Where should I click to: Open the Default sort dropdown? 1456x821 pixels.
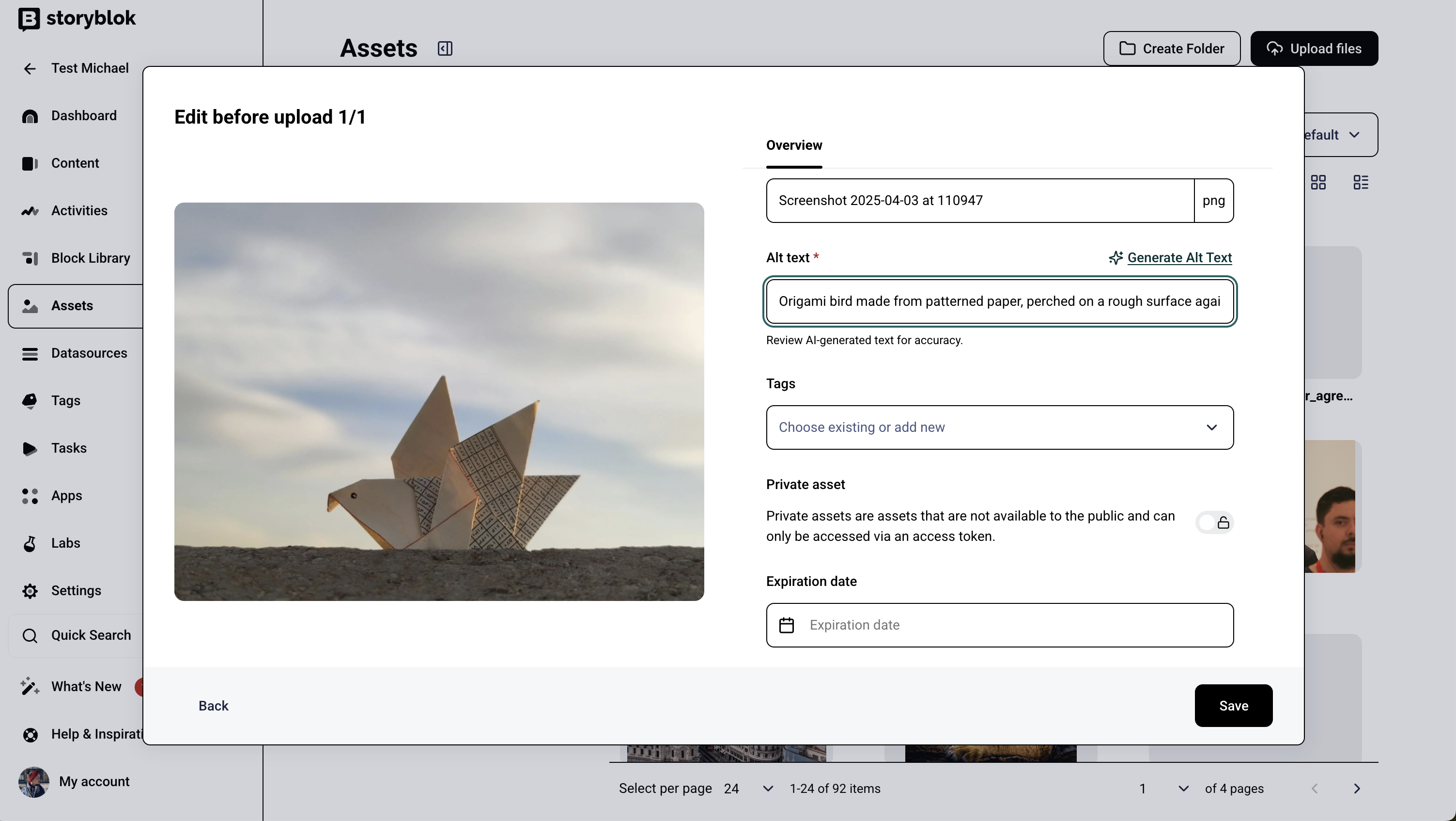1341,135
